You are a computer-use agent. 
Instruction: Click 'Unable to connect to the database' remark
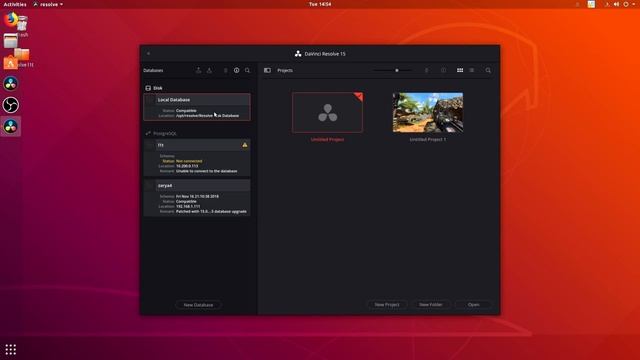[x=207, y=171]
